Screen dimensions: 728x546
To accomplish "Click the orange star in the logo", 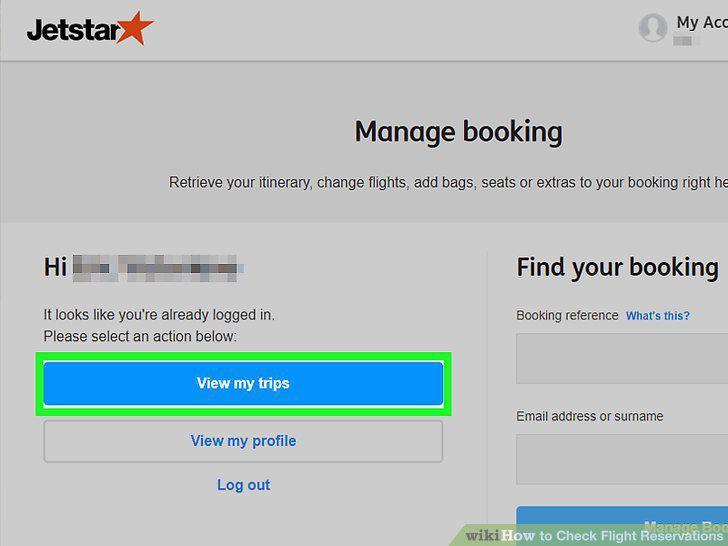I will pos(135,28).
